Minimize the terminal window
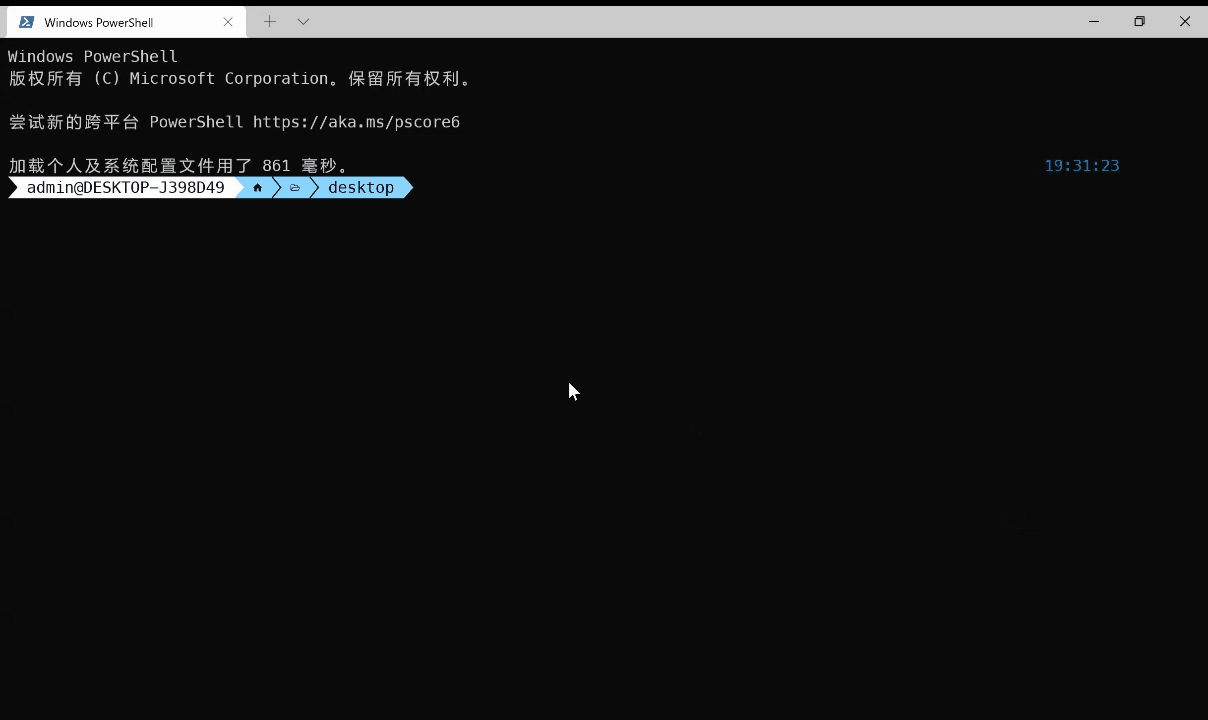The width and height of the screenshot is (1208, 720). 1094,22
